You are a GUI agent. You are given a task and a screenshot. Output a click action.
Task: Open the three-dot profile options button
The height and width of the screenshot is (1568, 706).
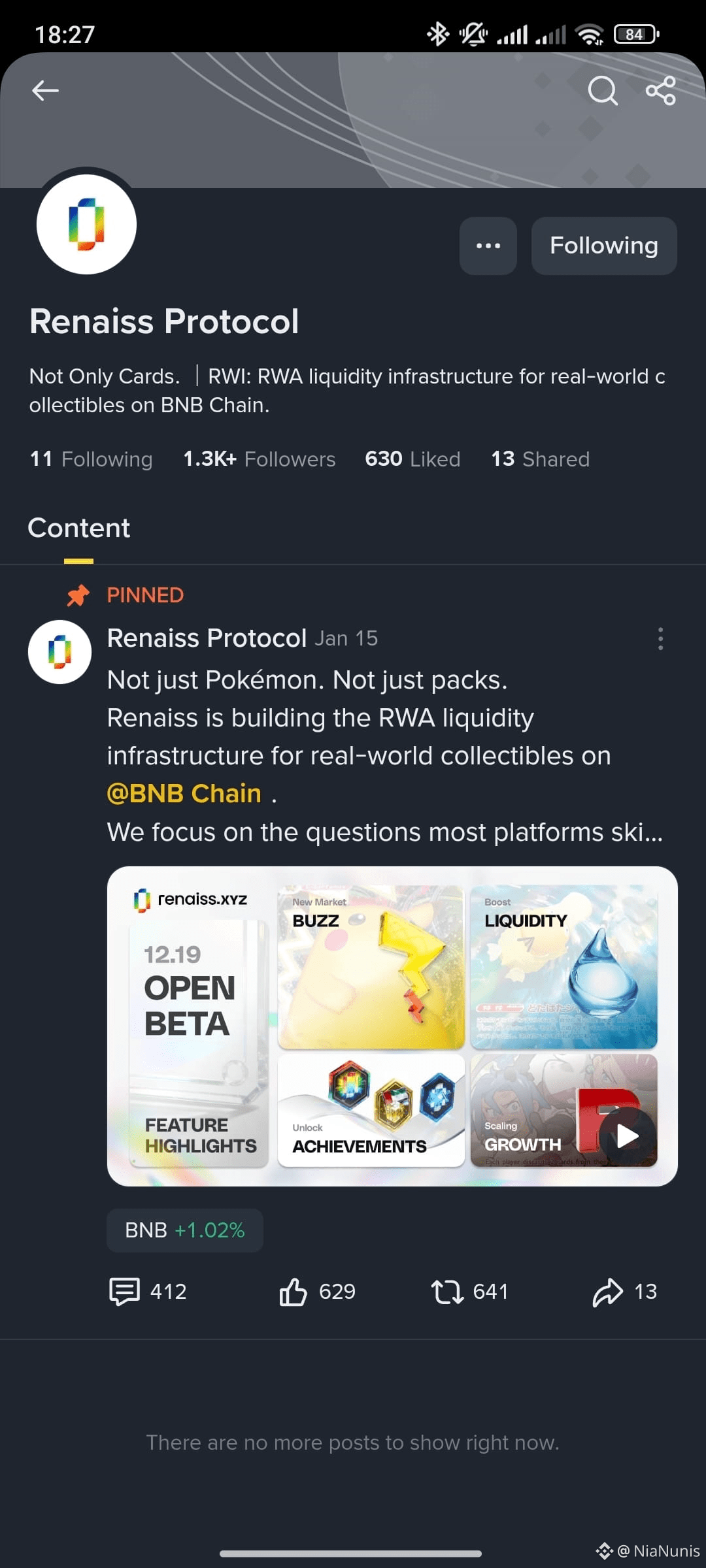tap(488, 246)
